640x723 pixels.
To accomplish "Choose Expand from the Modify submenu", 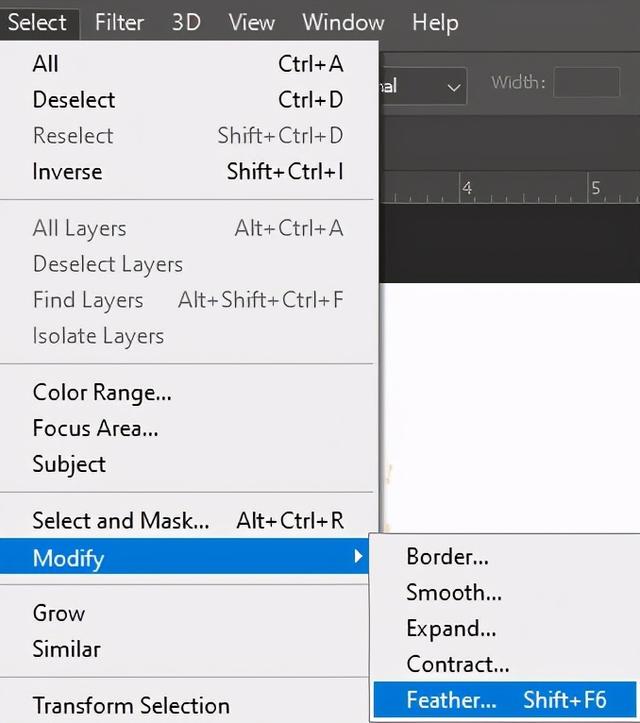I will (x=504, y=628).
